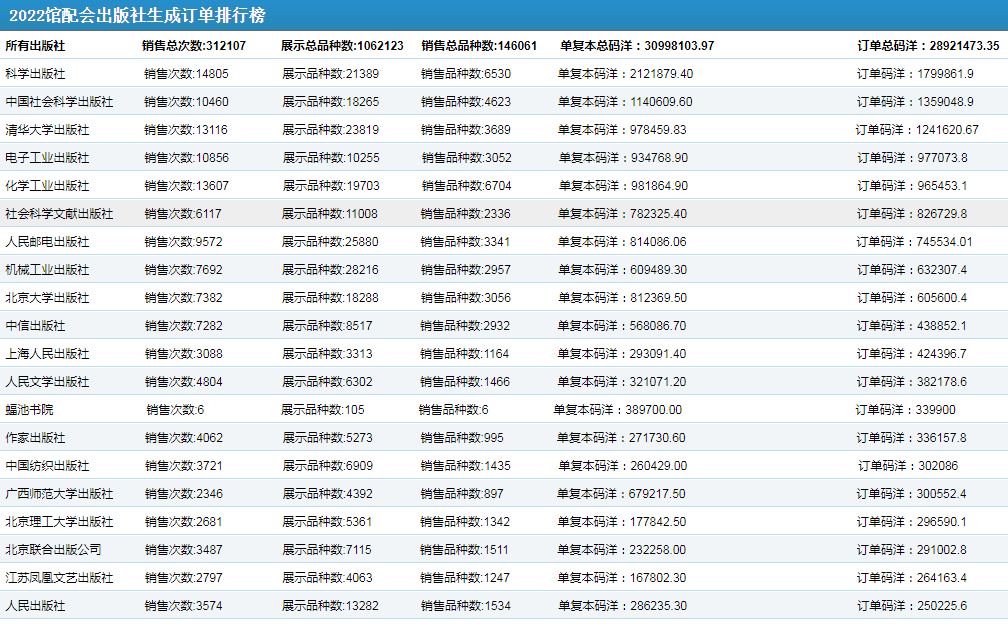Click the 销售总次数:312107 summary cell
Viewport: 1008px width, 627px height.
(194, 46)
